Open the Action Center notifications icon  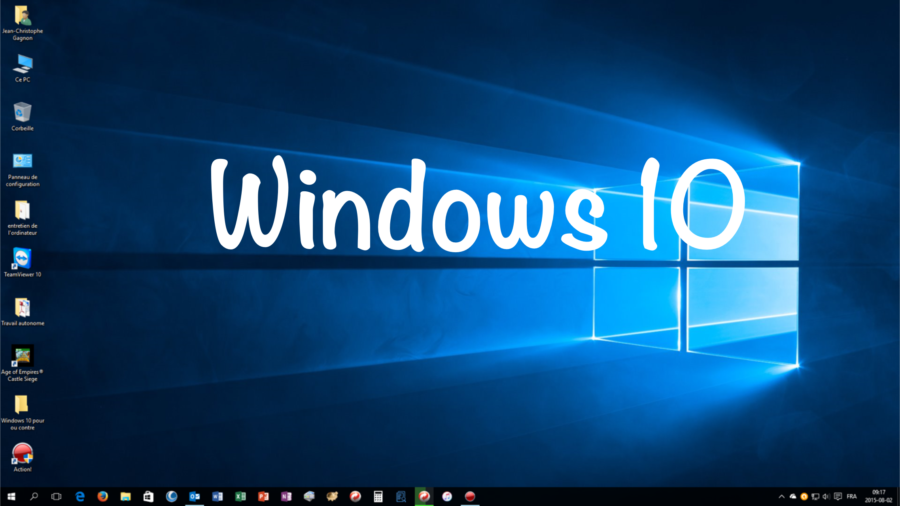pyautogui.click(x=837, y=496)
